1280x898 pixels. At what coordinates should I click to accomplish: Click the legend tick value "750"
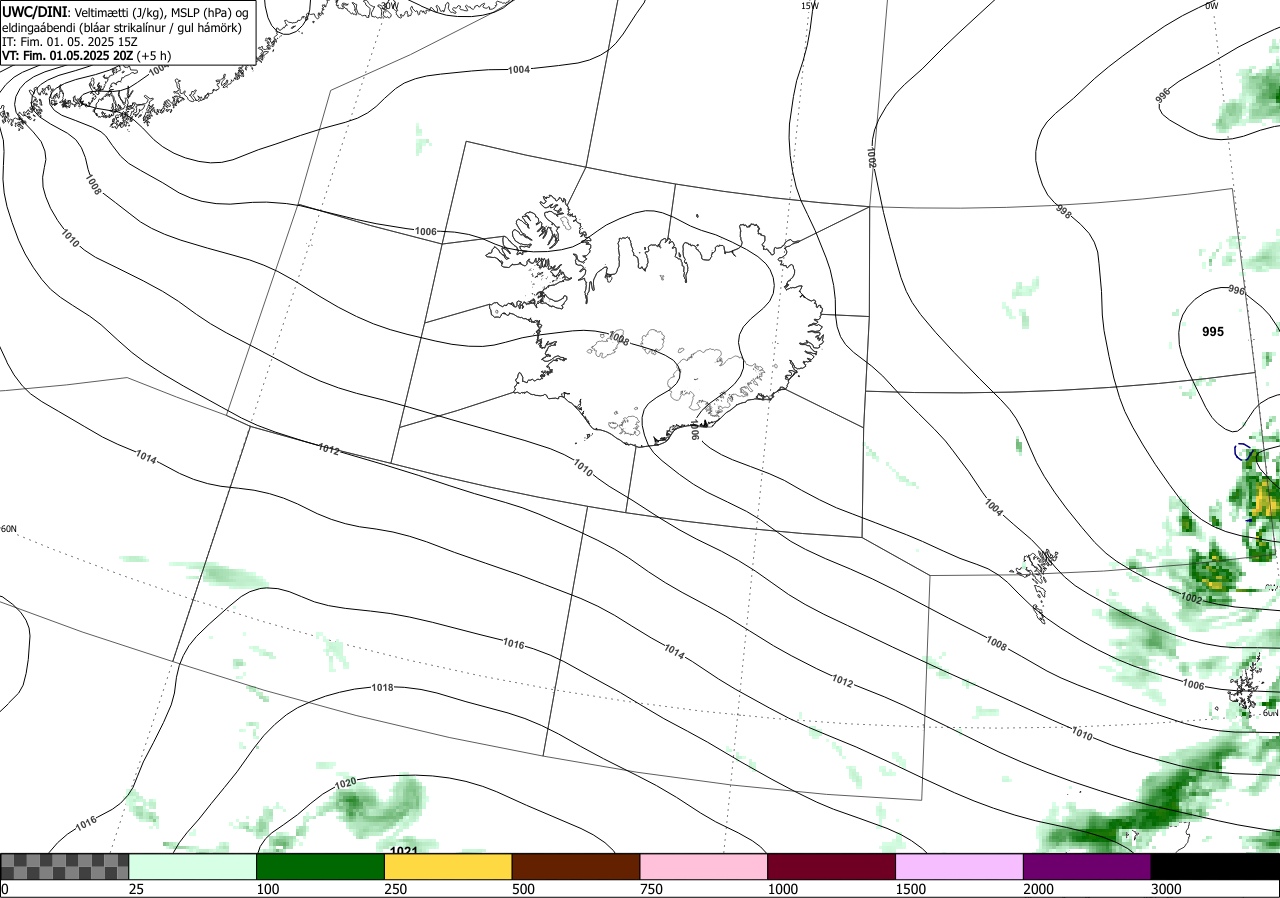[652, 889]
